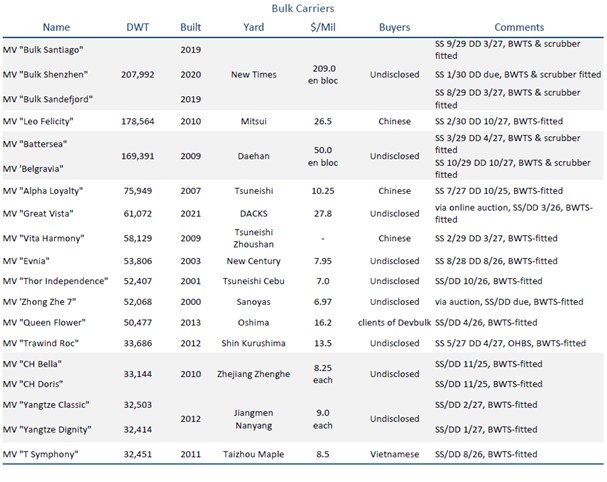607x482 pixels.
Task: Select the "Built" column header
Action: pos(190,27)
